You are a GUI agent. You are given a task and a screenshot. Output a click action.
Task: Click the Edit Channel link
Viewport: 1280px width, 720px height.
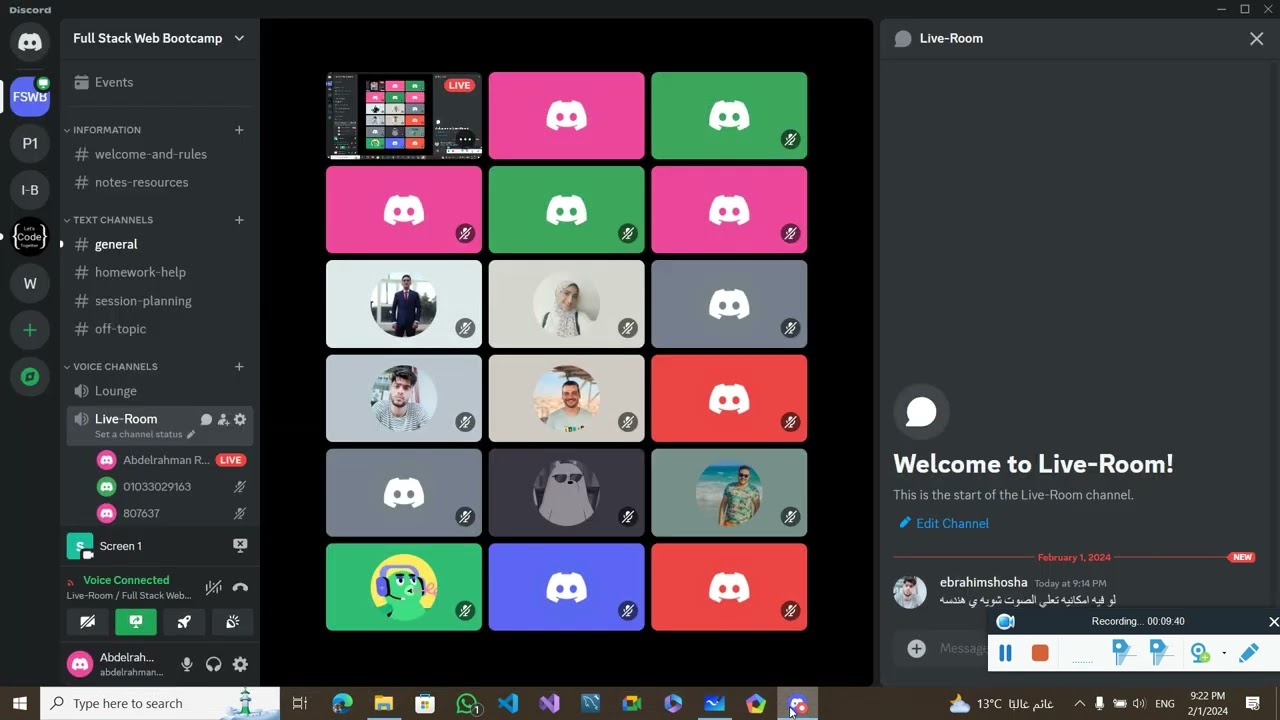944,523
